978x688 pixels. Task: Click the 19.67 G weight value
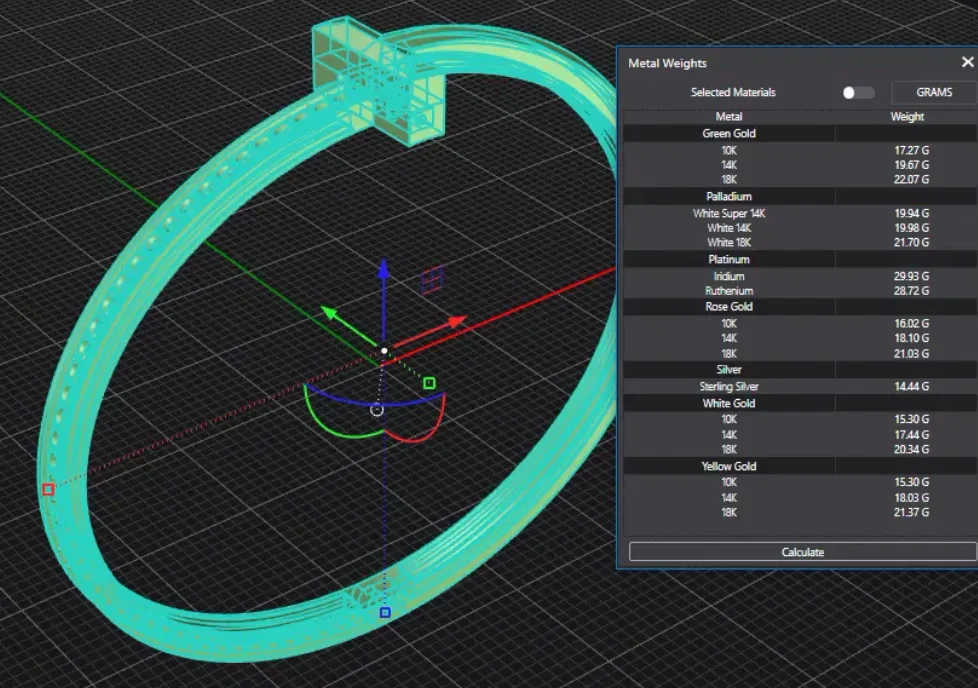pos(911,165)
